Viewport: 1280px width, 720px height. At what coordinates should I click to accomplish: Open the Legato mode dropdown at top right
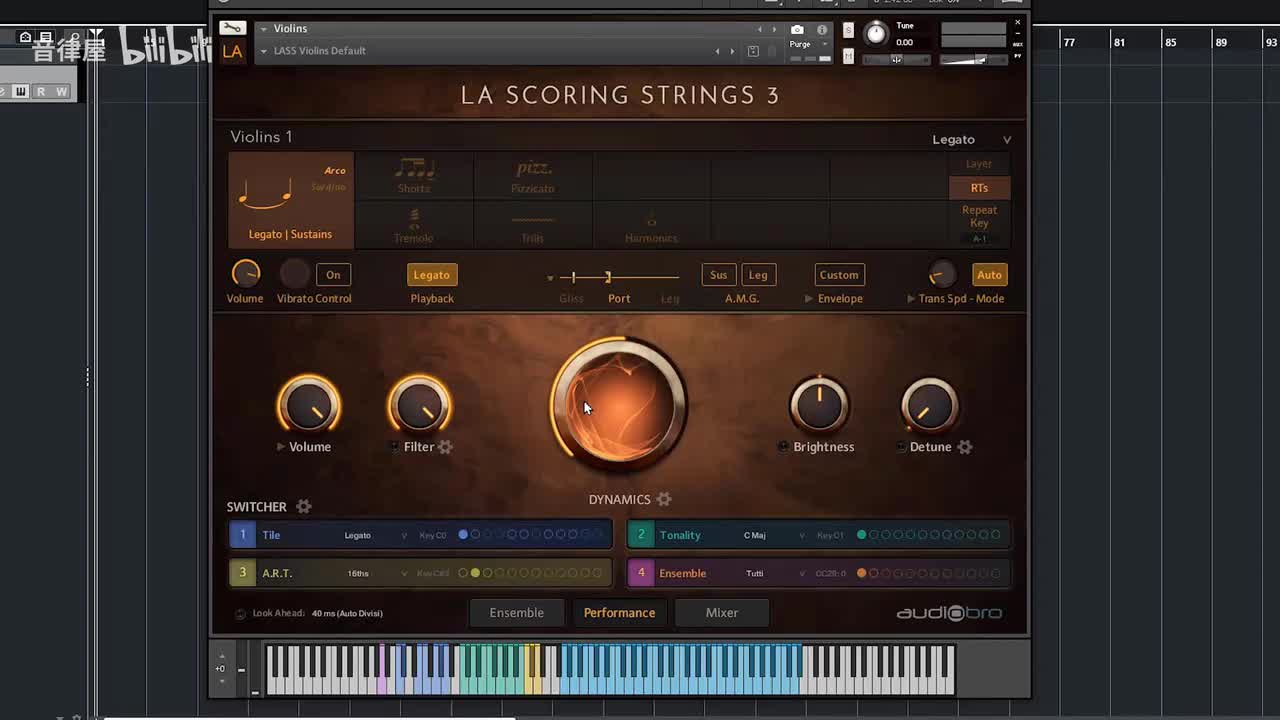(x=1007, y=140)
